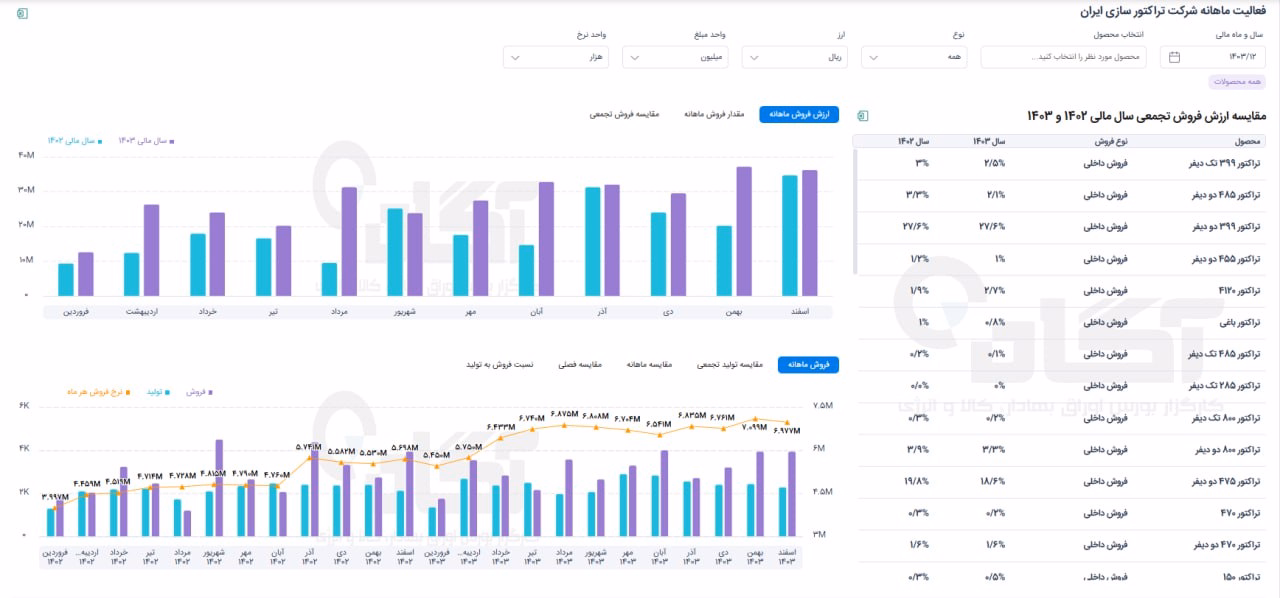
Task: Switch to نسبت فروش به تولید tab
Action: click(500, 365)
